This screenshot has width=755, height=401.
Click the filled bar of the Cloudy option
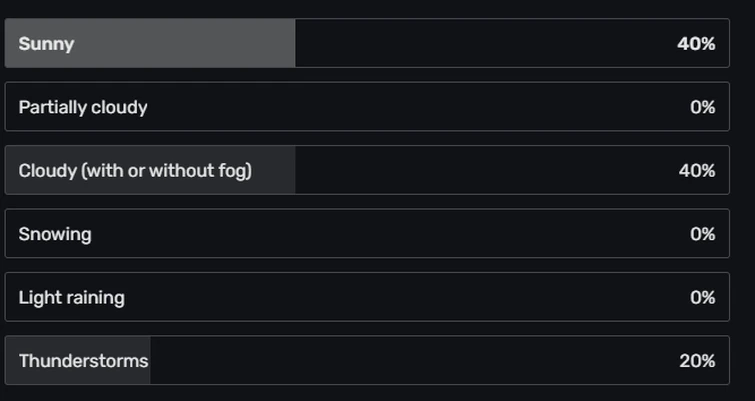tap(275, 171)
